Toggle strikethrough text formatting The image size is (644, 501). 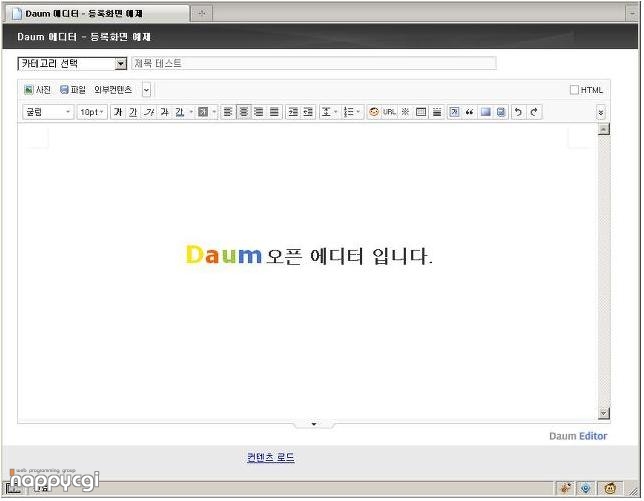pos(164,112)
